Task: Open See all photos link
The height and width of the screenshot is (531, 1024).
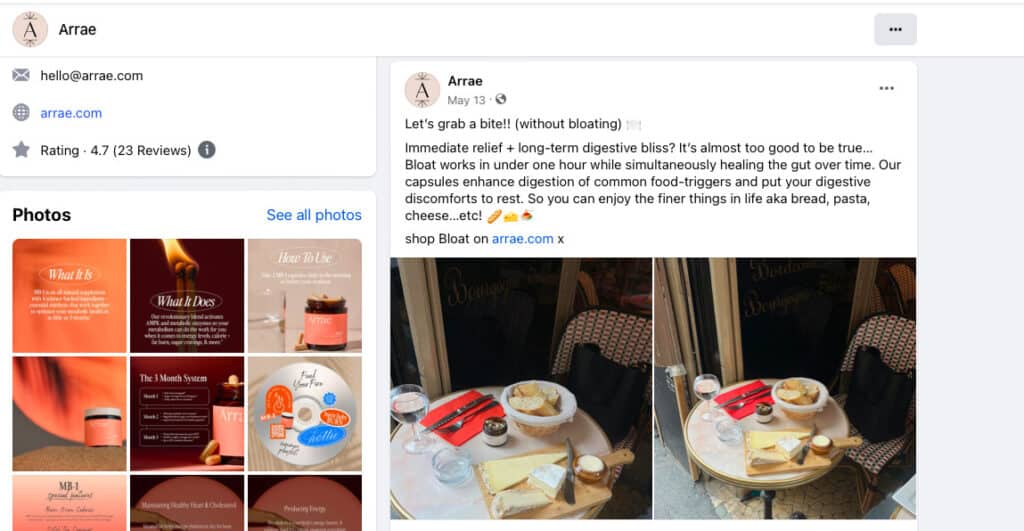Action: (314, 215)
